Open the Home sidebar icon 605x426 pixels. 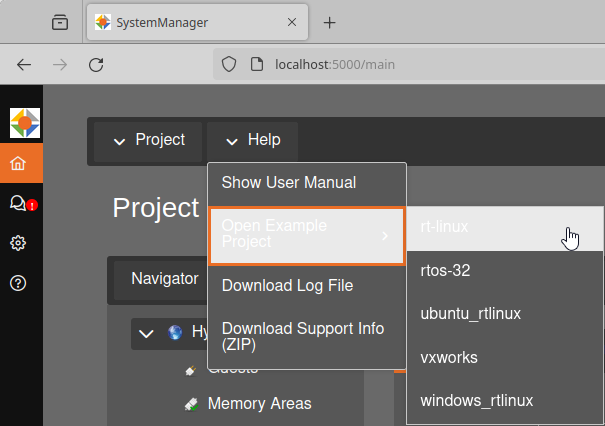18,163
